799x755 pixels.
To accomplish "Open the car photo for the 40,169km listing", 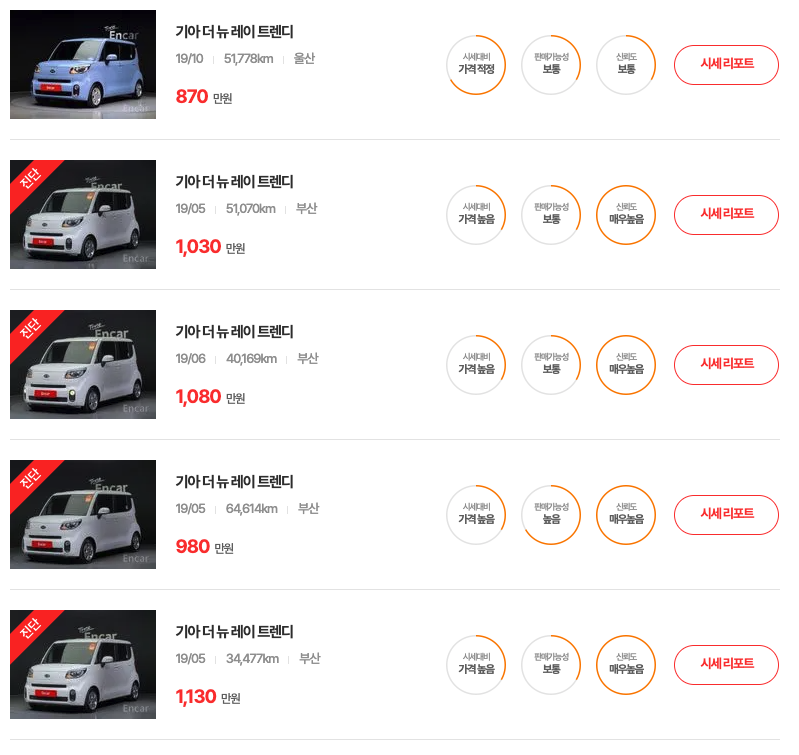I will [x=83, y=364].
